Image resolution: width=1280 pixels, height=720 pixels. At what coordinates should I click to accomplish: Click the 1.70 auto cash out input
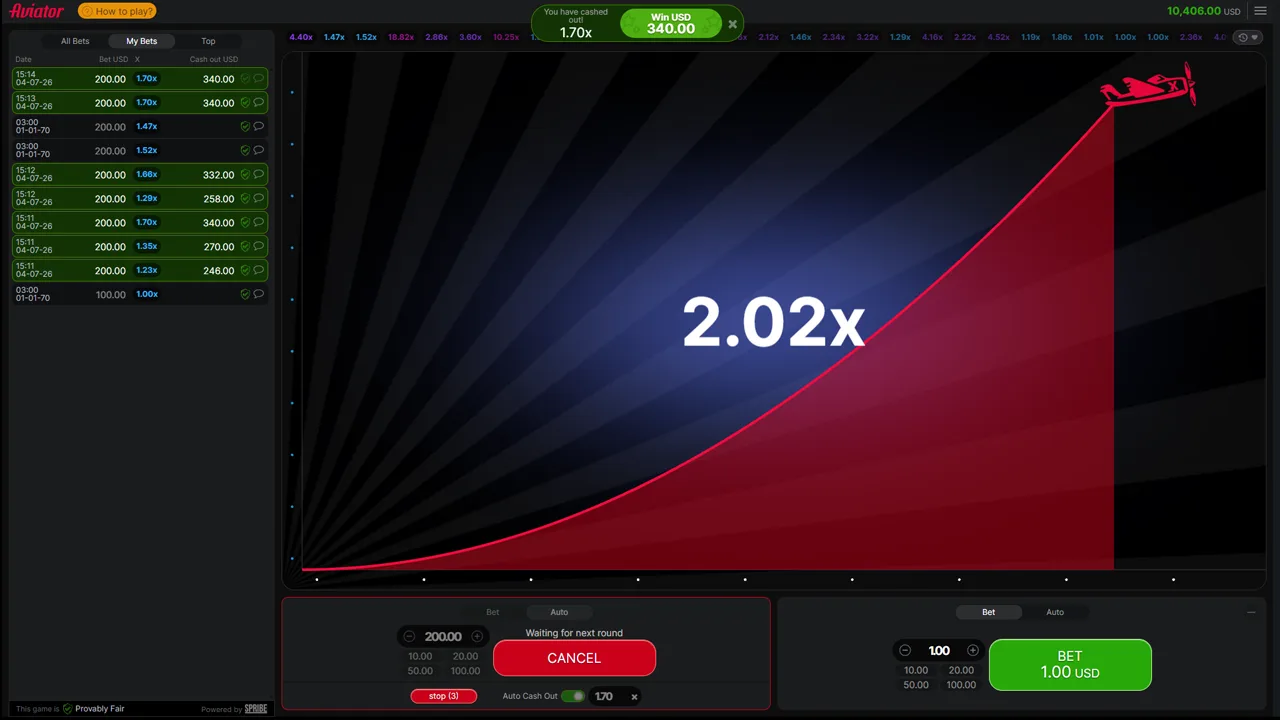click(x=605, y=697)
